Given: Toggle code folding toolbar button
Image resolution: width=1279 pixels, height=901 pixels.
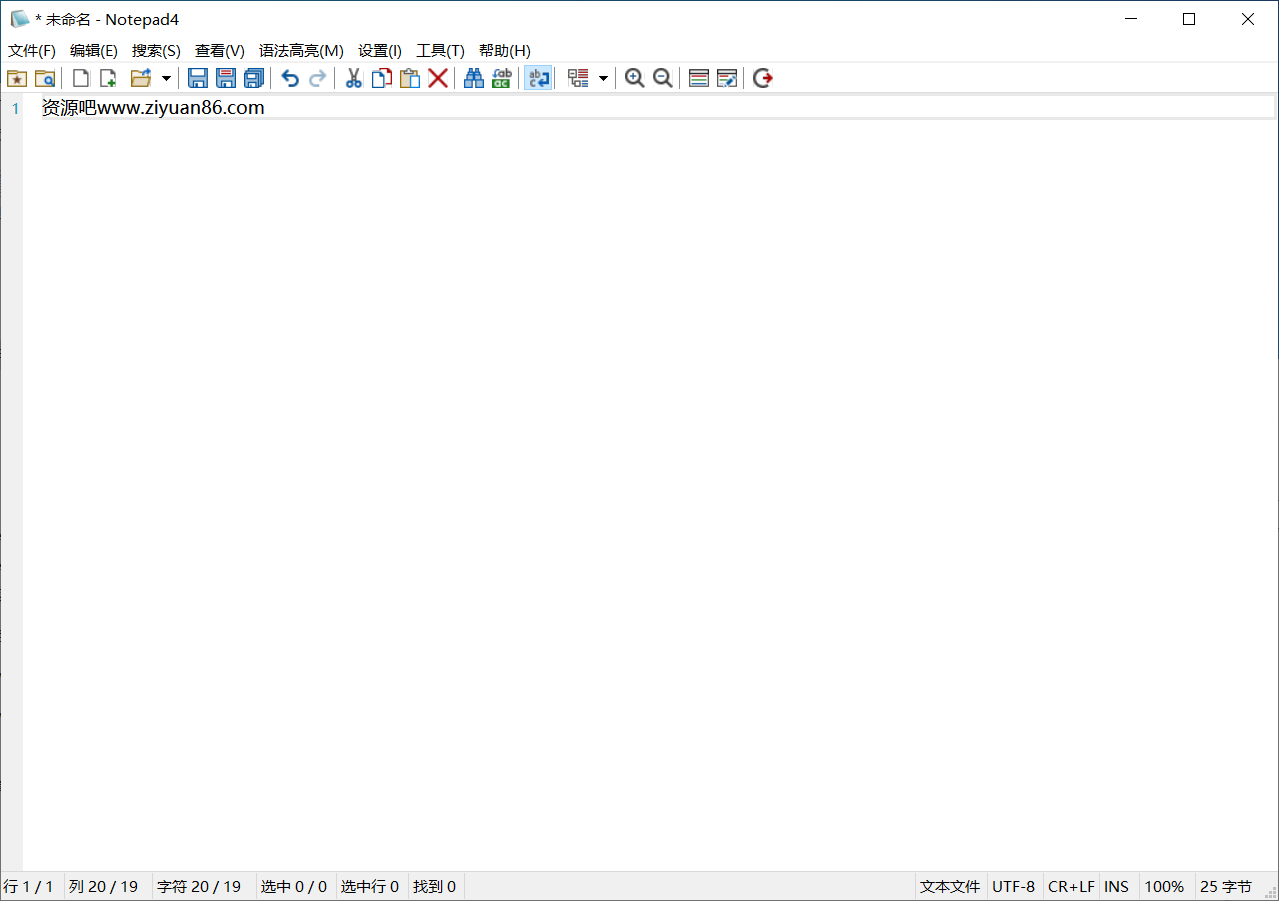Looking at the screenshot, I should (578, 78).
